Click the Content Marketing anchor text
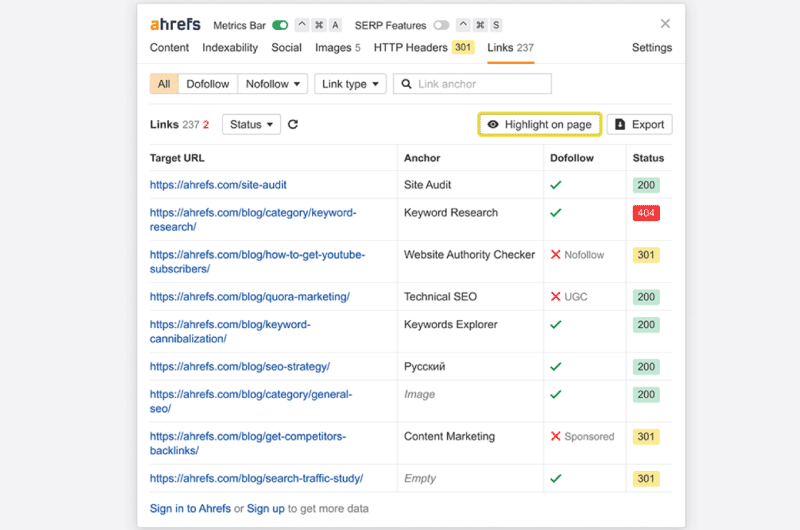 (x=449, y=436)
